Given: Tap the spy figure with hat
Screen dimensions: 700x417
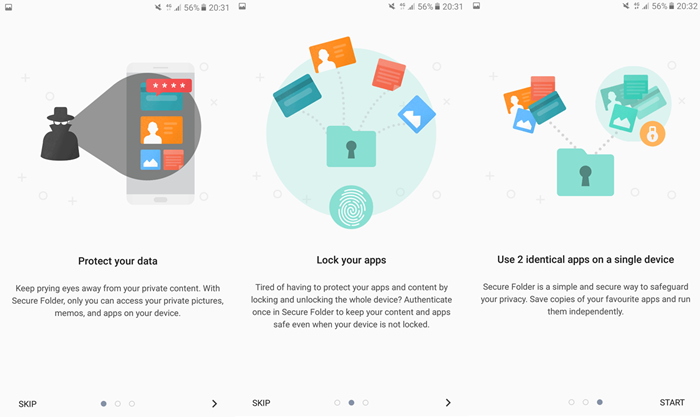Looking at the screenshot, I should click(x=60, y=133).
